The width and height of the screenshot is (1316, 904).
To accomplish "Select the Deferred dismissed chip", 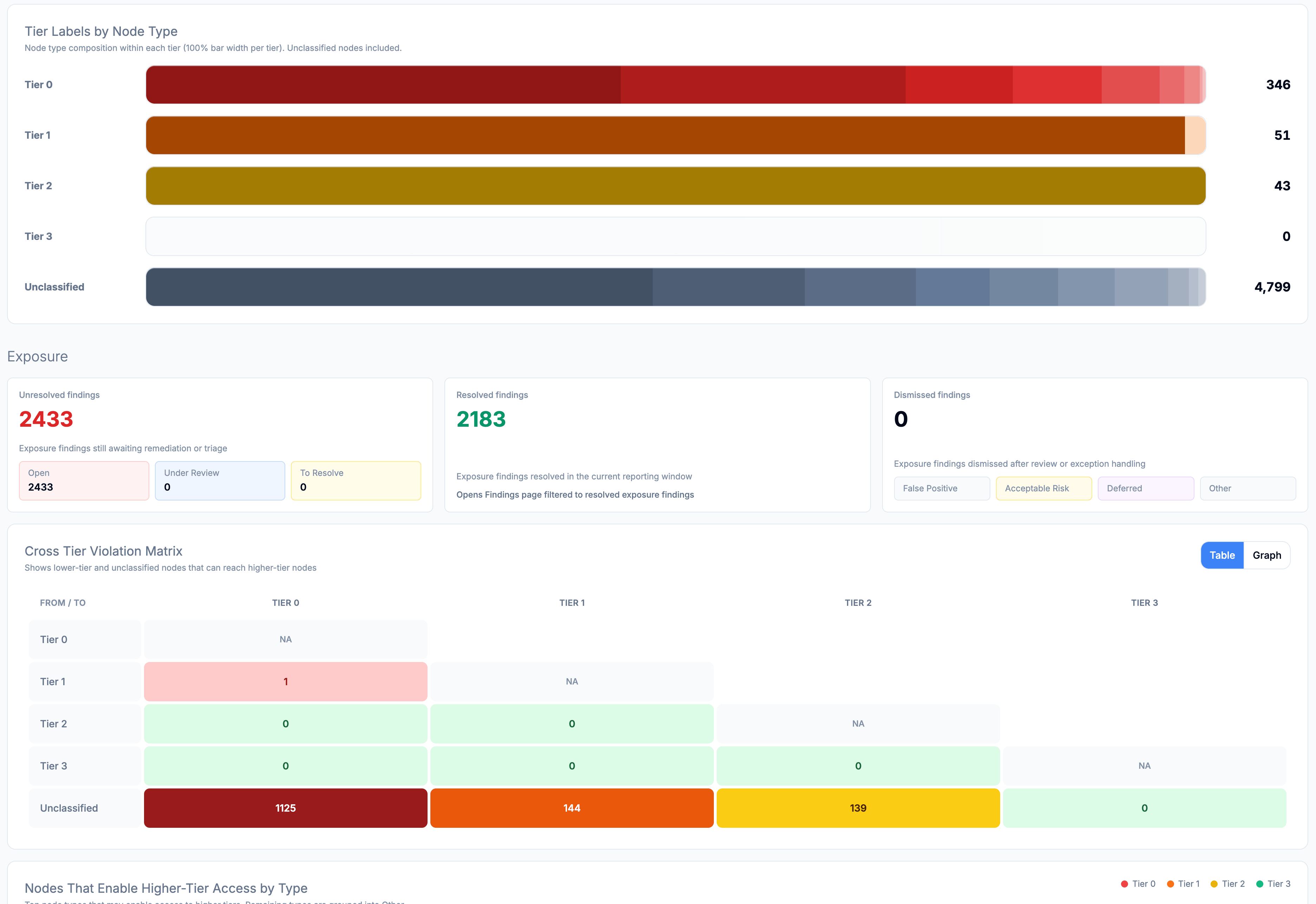I will point(1146,488).
